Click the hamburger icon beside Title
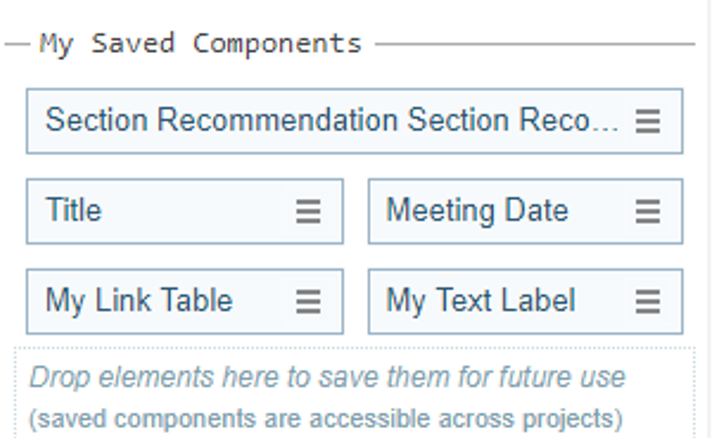Image resolution: width=711 pixels, height=438 pixels. [x=308, y=211]
